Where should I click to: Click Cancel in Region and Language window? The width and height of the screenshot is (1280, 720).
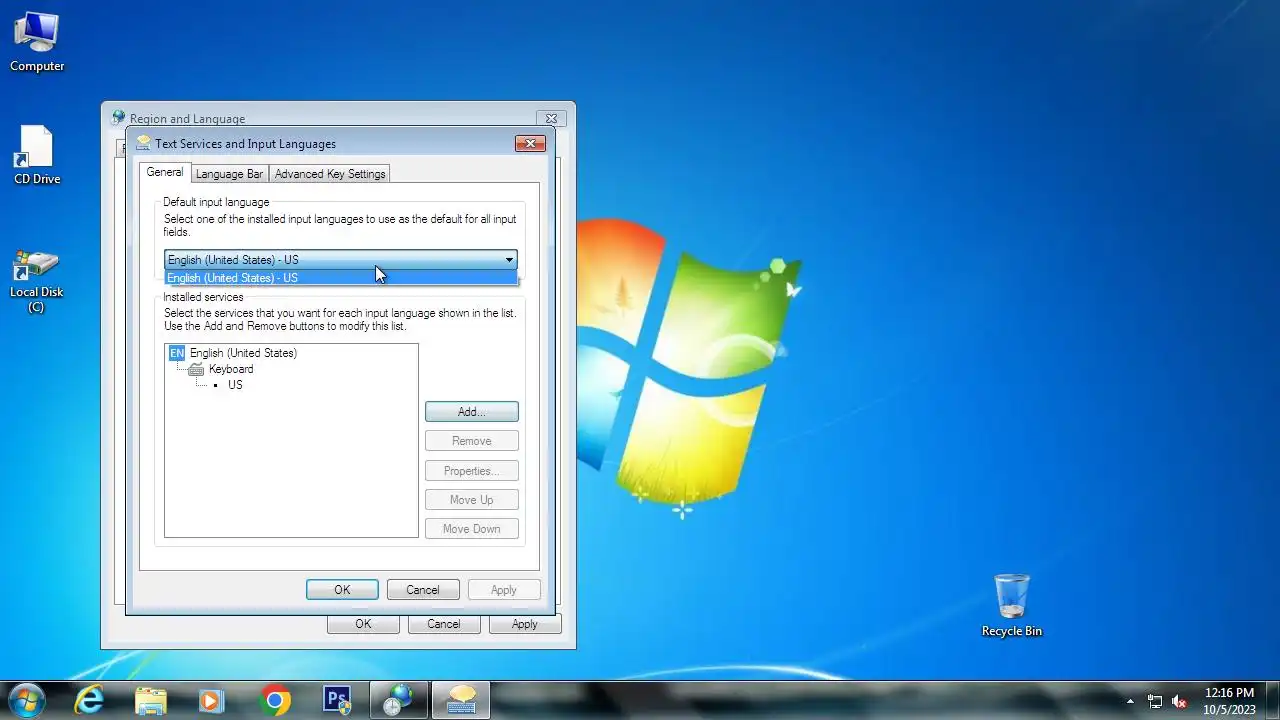[x=444, y=624]
